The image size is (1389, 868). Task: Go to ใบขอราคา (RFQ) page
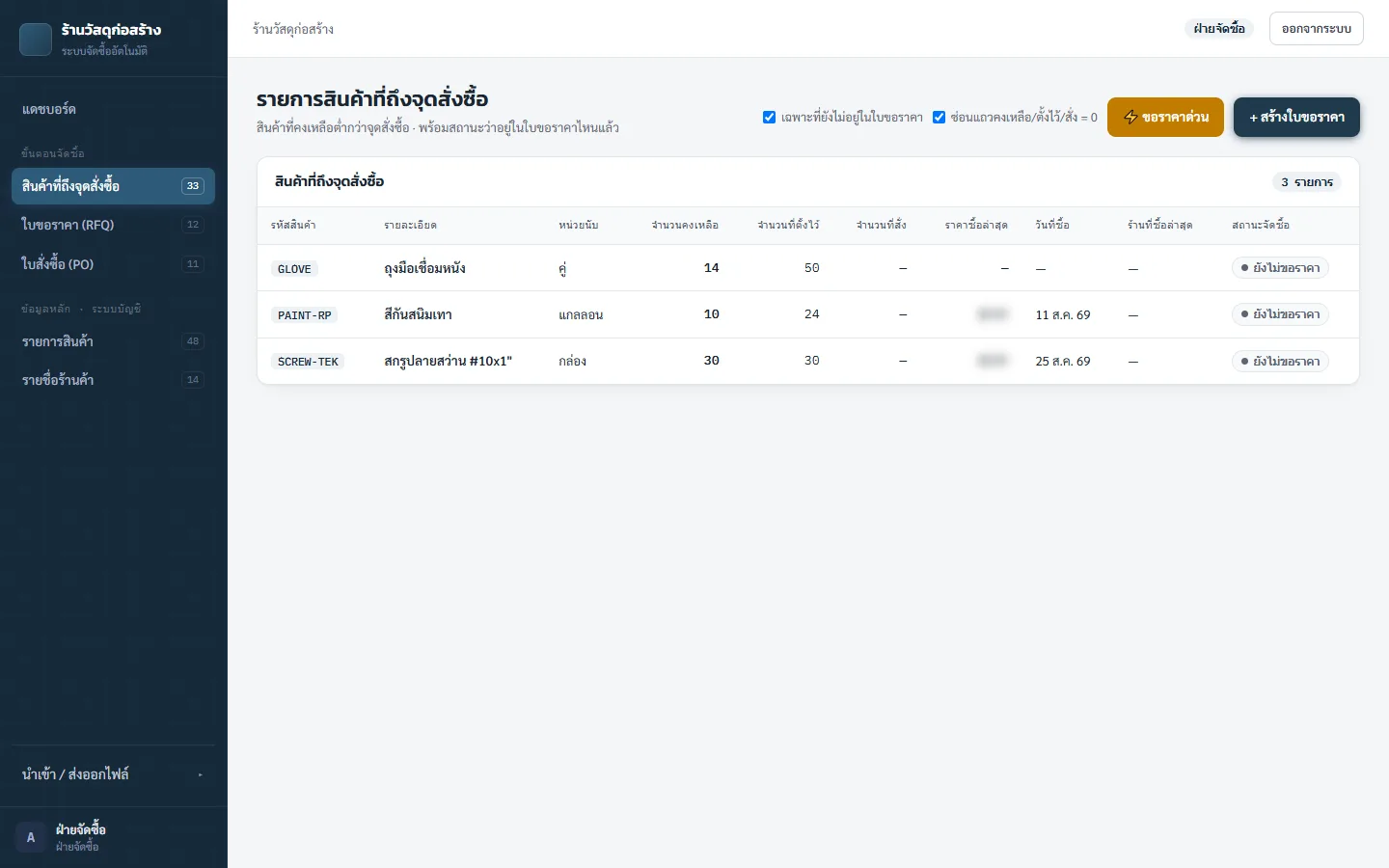(113, 225)
